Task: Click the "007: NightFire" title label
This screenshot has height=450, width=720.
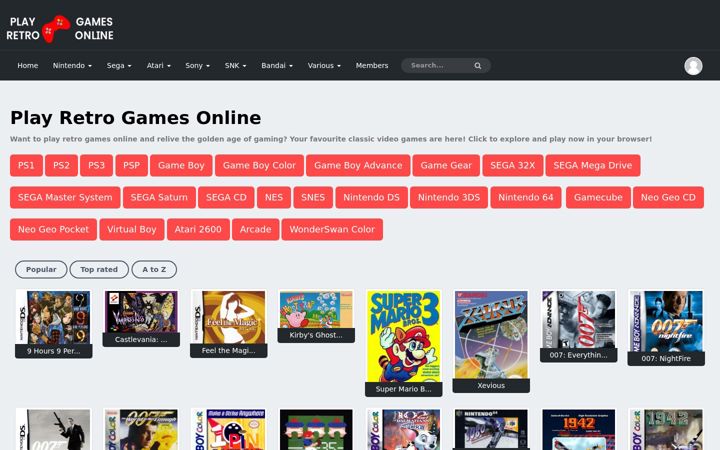Action: click(666, 359)
